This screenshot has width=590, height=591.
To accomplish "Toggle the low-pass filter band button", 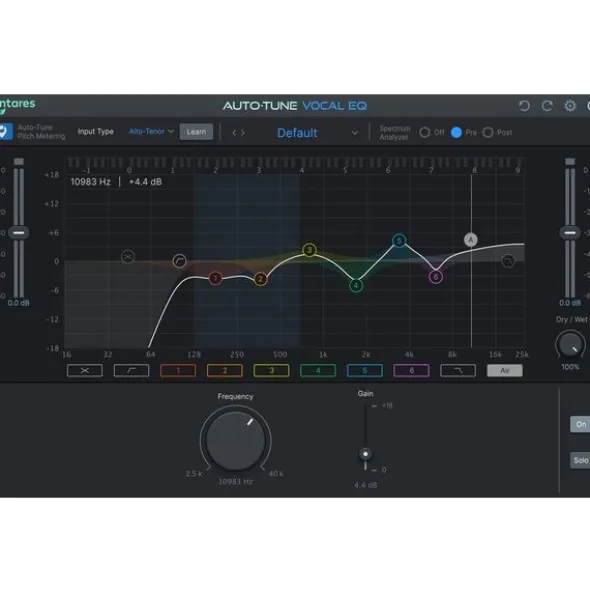I will coord(458,371).
